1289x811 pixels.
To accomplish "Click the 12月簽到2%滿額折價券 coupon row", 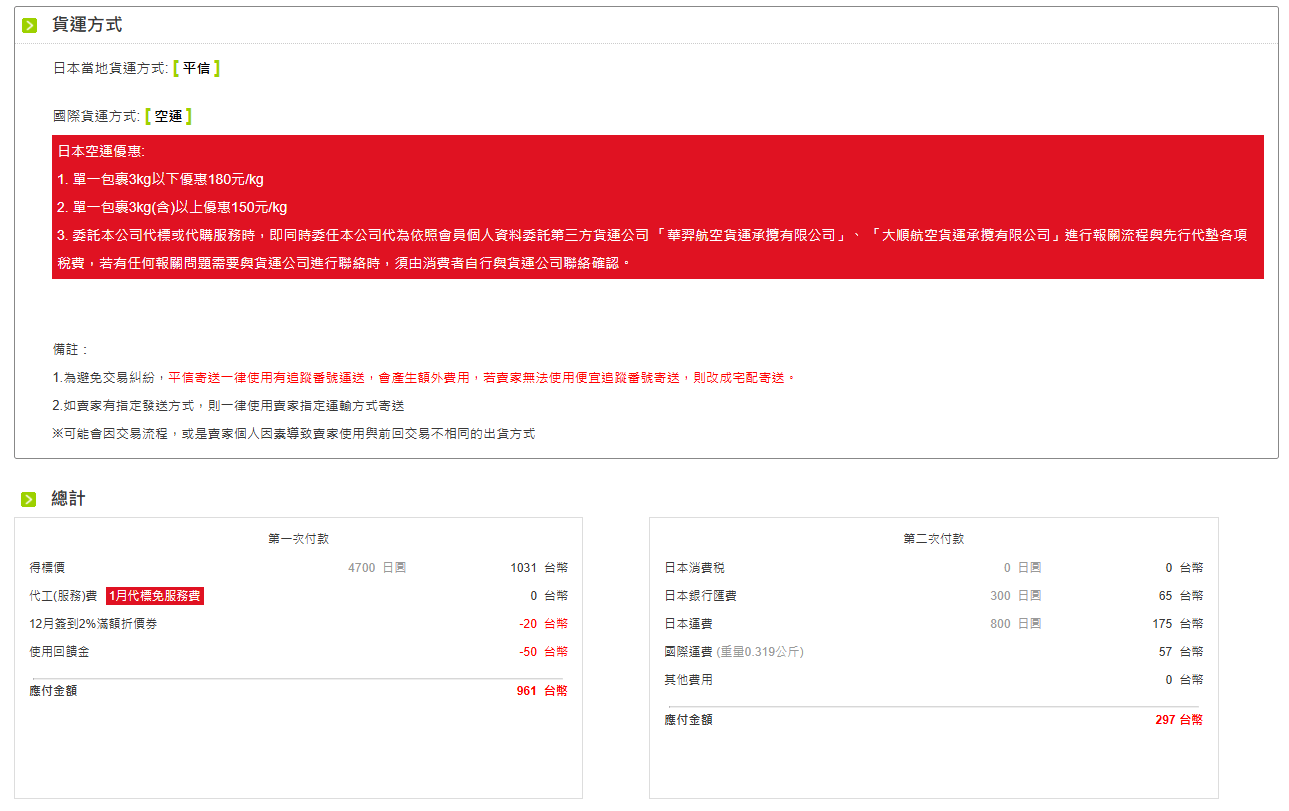I will coord(93,624).
